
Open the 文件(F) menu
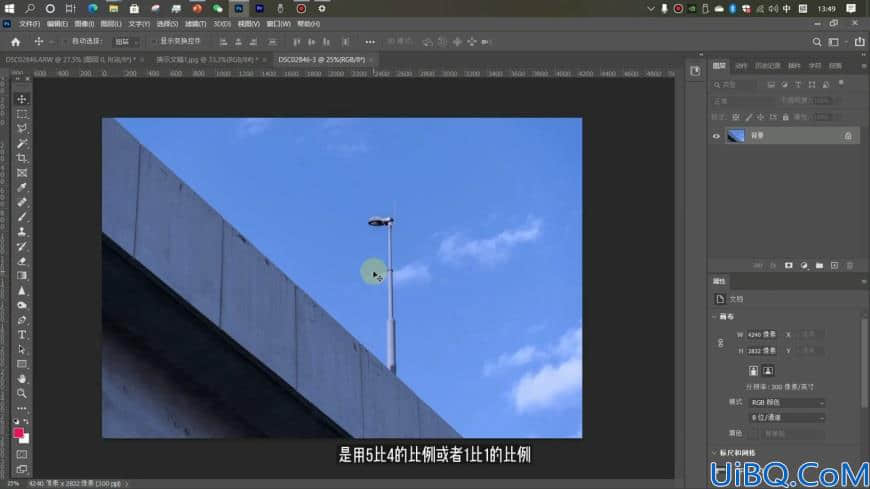[29, 24]
